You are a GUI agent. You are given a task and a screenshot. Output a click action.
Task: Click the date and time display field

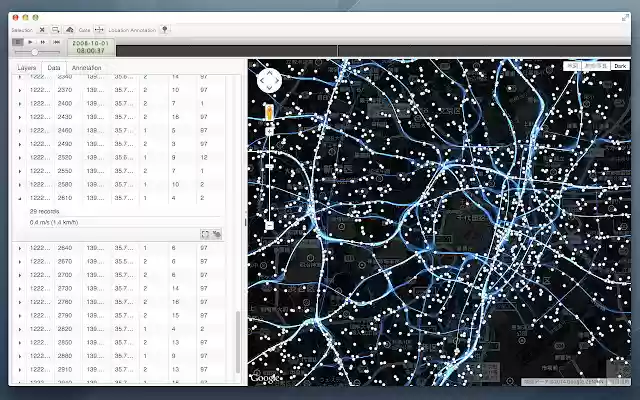91,47
